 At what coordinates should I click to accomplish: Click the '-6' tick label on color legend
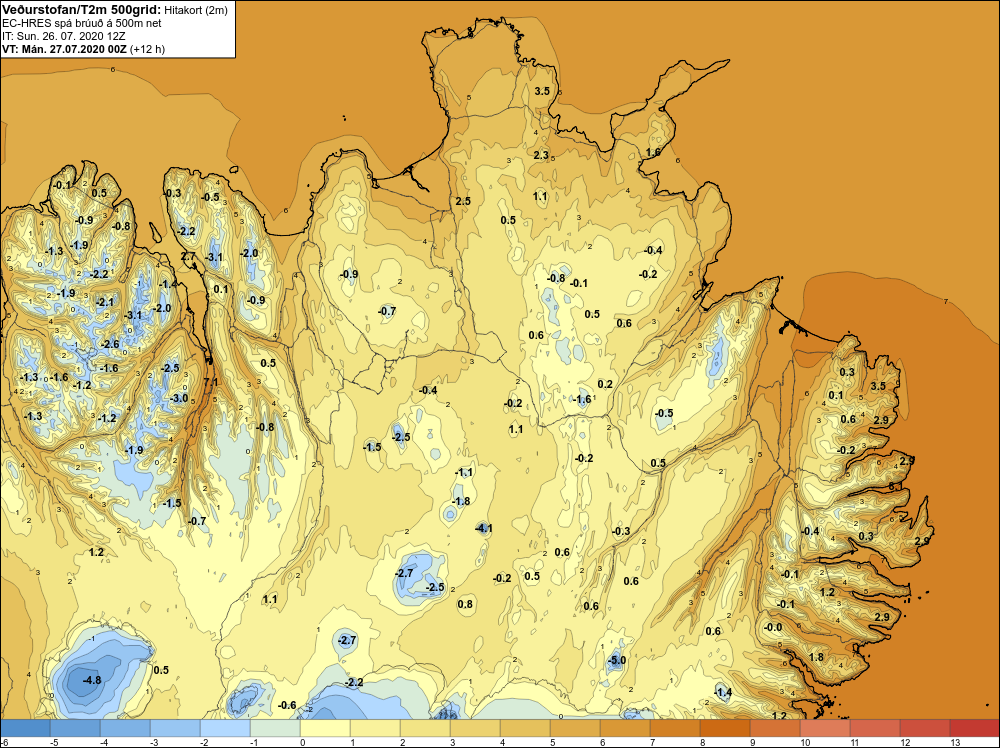(x=6, y=742)
